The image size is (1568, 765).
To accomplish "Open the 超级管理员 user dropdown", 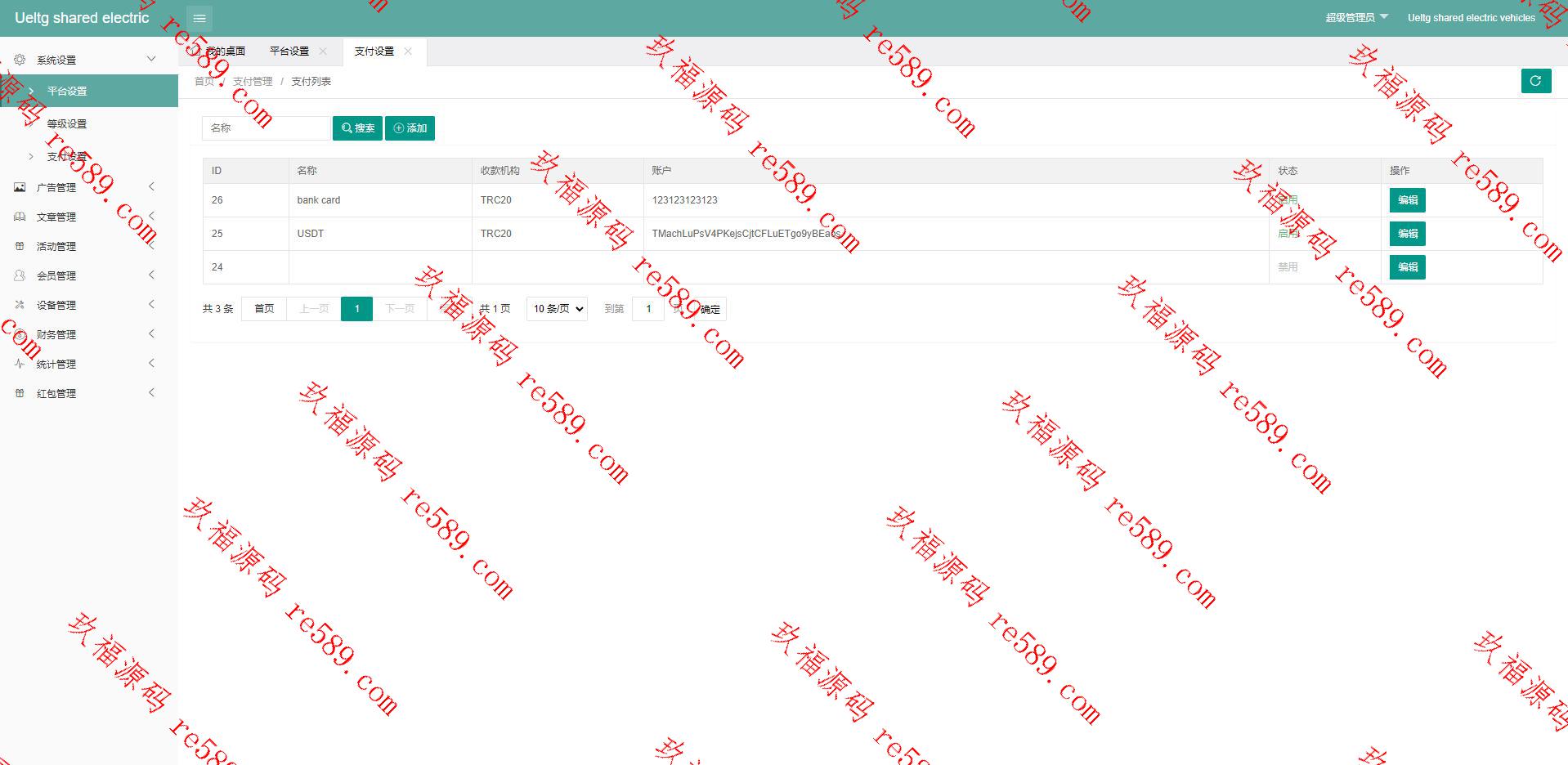I will coord(1356,17).
